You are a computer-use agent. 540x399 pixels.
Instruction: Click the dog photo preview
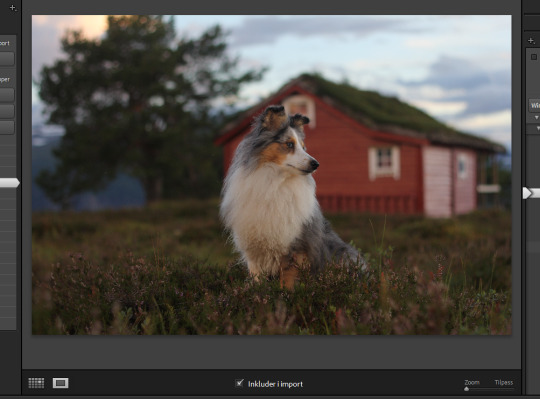point(272,175)
